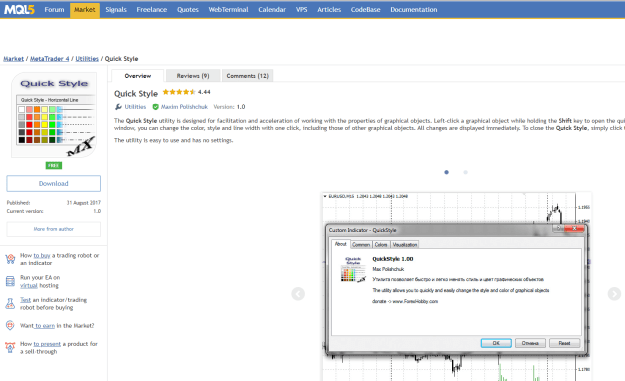This screenshot has width=625, height=381.
Task: Go to next screenshot arrow
Action: point(614,294)
